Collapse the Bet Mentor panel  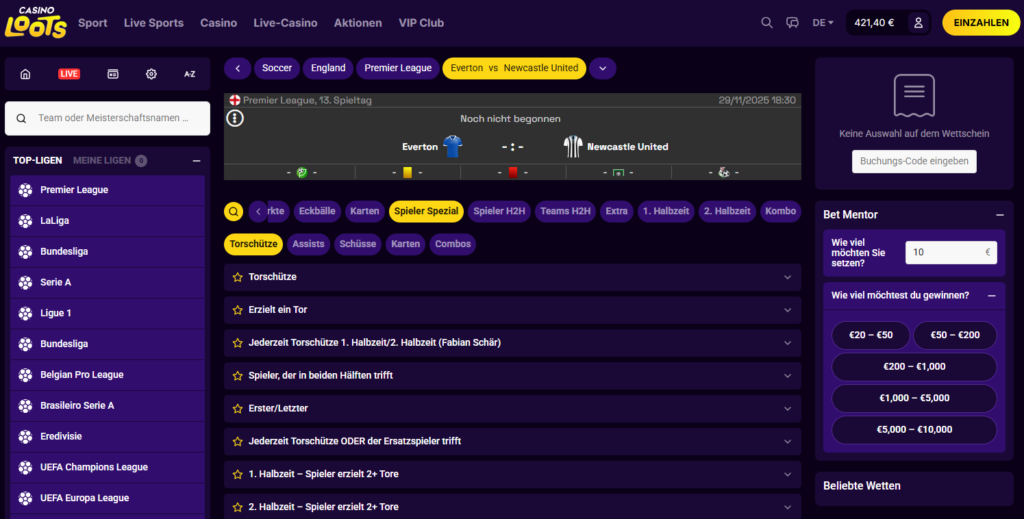[x=1000, y=215]
